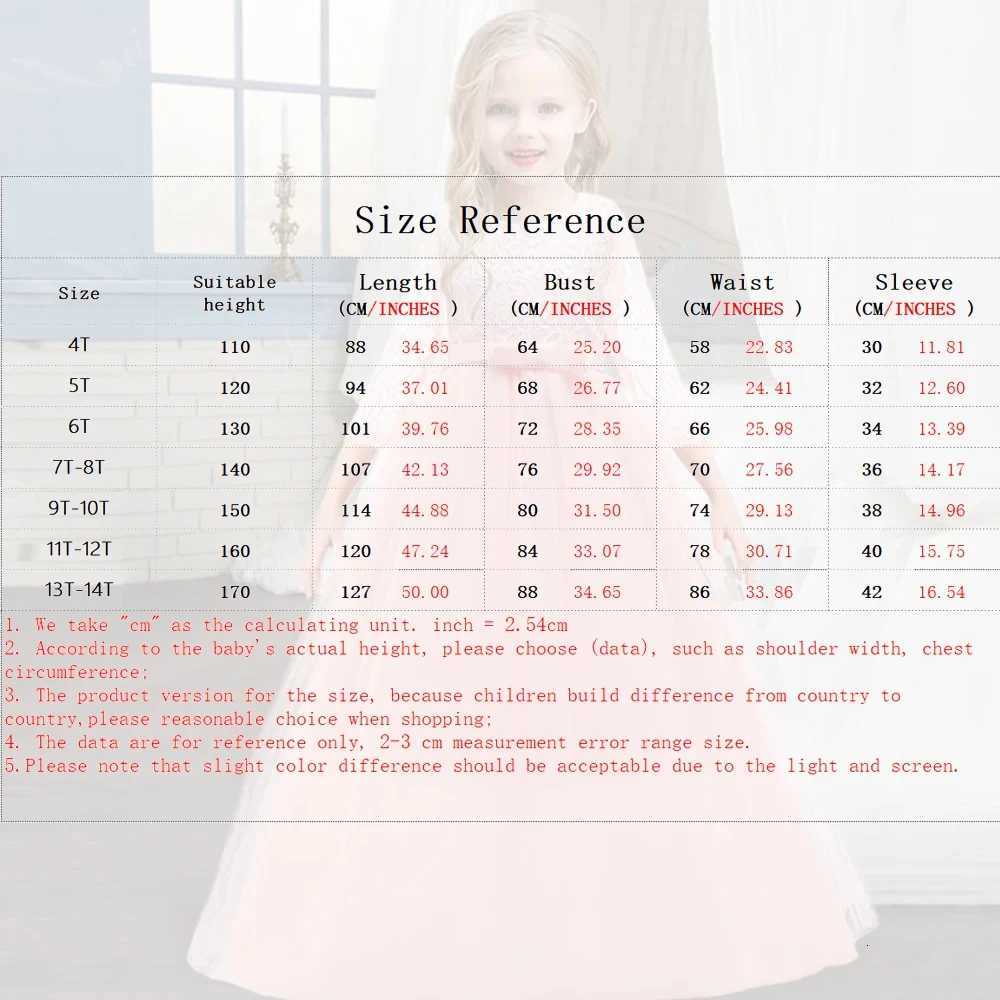1000x1000 pixels.
Task: Click the Suitable height column header
Action: [x=234, y=293]
